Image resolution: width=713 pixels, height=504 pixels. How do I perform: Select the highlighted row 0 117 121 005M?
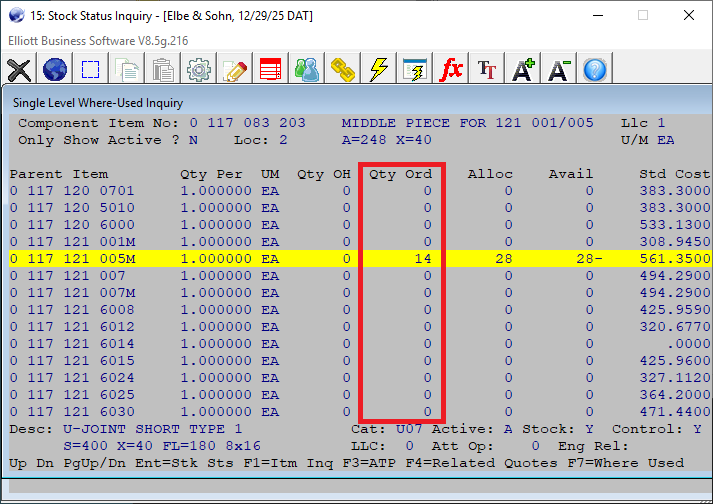72,258
